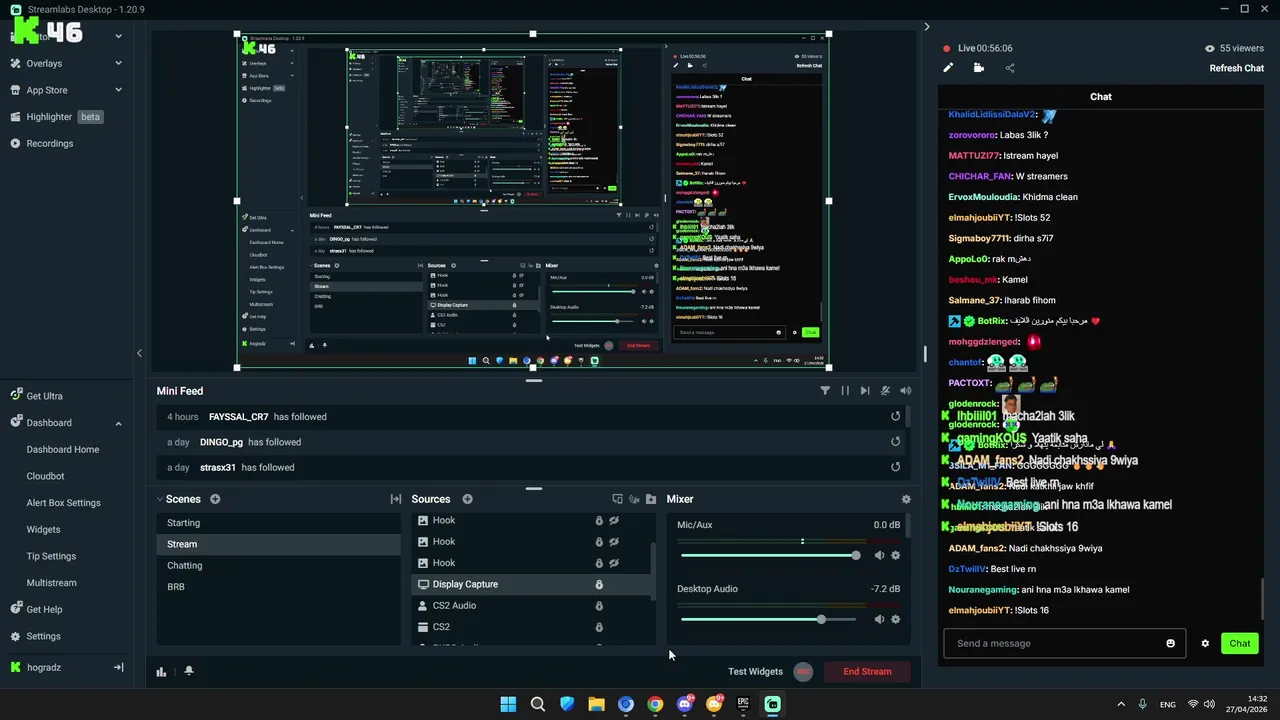Image resolution: width=1280 pixels, height=720 pixels.
Task: Open Mixer advanced settings gear
Action: click(906, 499)
